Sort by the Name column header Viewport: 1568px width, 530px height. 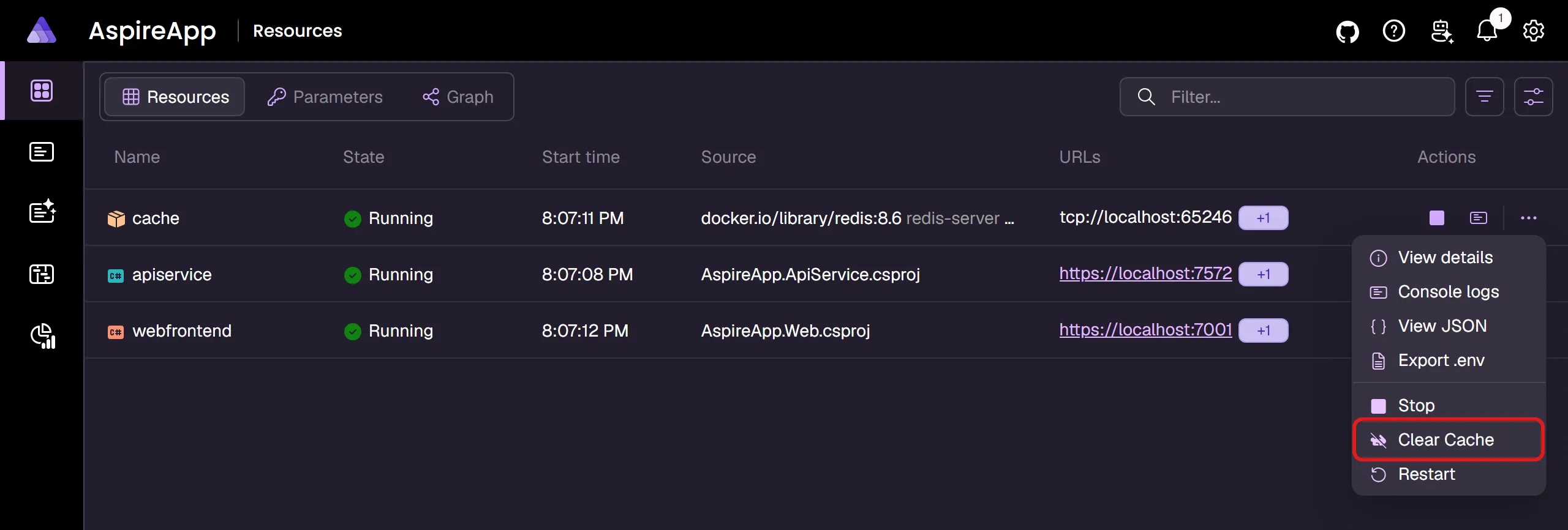(x=137, y=157)
